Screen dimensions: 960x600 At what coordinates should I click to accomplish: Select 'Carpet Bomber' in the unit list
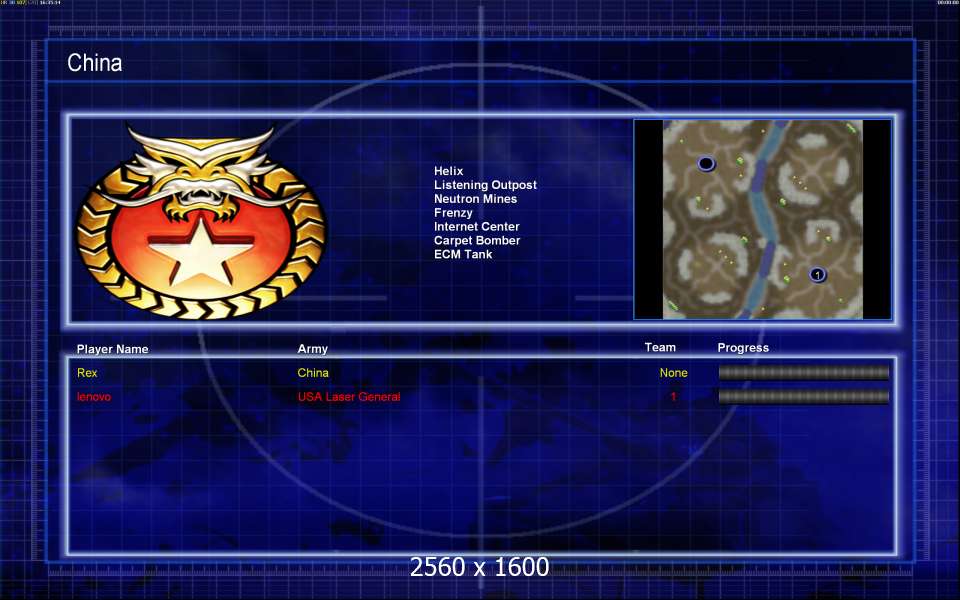477,241
